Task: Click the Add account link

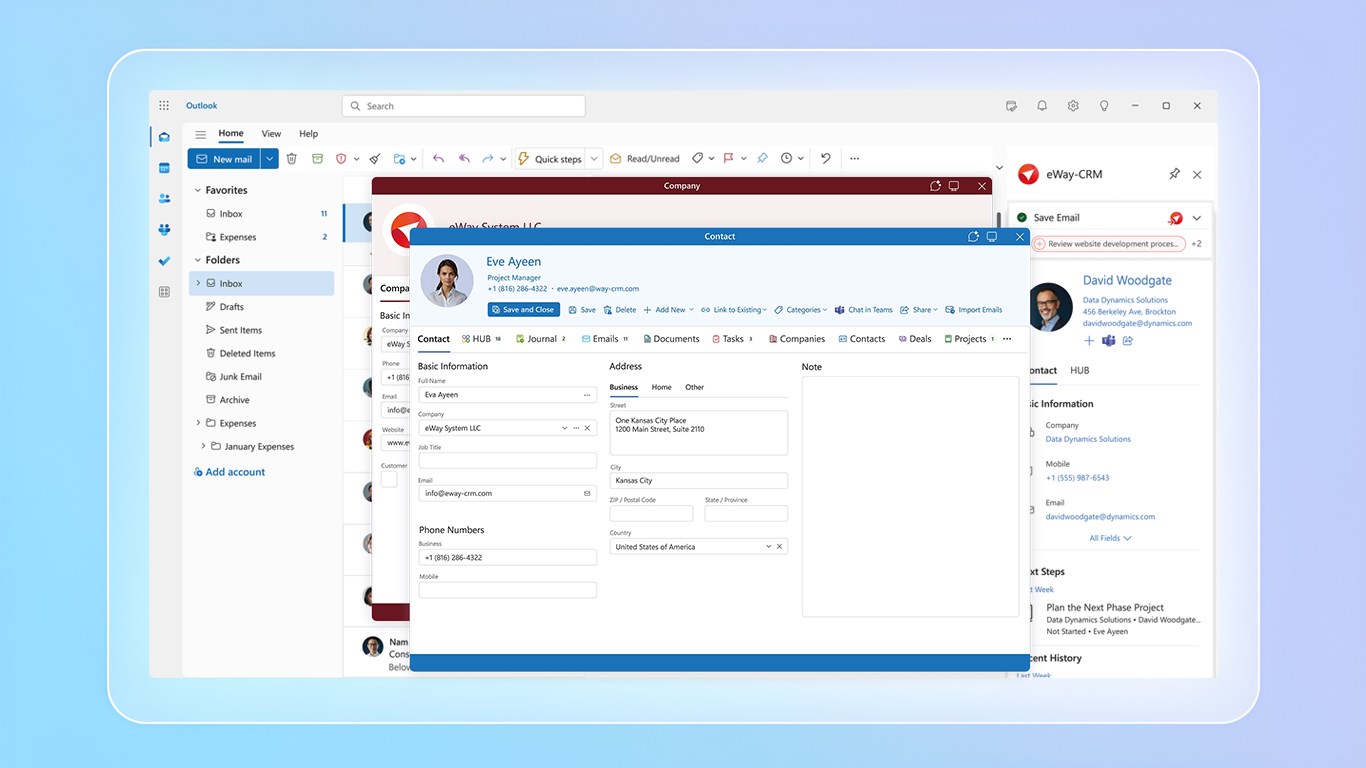Action: click(230, 472)
